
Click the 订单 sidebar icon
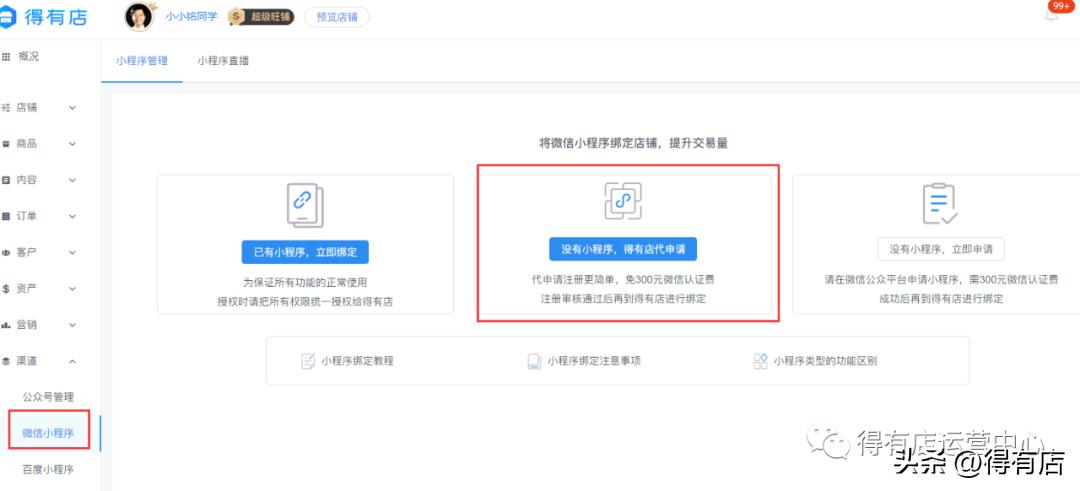(x=6, y=216)
